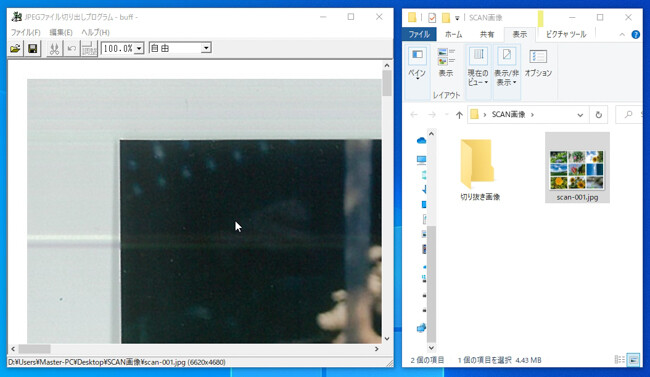Open Explorer help with the blue question icon
650x377 pixels.
click(635, 35)
